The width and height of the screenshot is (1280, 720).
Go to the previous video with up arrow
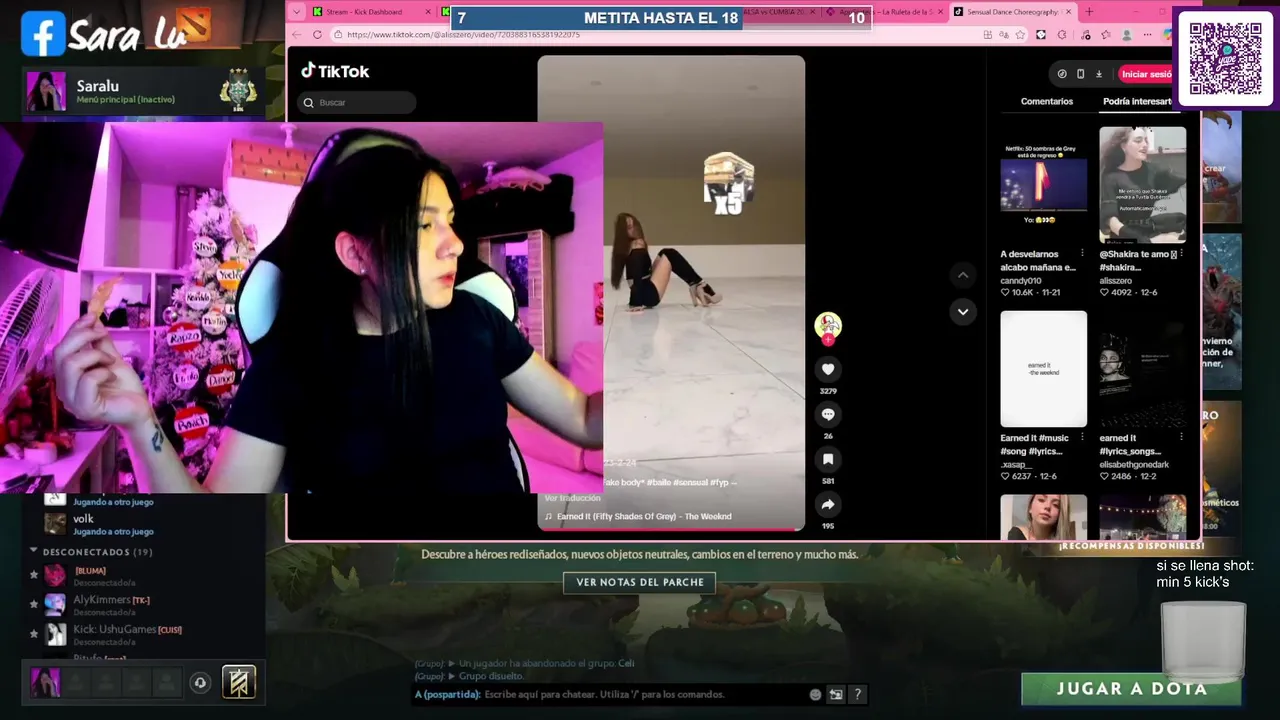tap(963, 275)
